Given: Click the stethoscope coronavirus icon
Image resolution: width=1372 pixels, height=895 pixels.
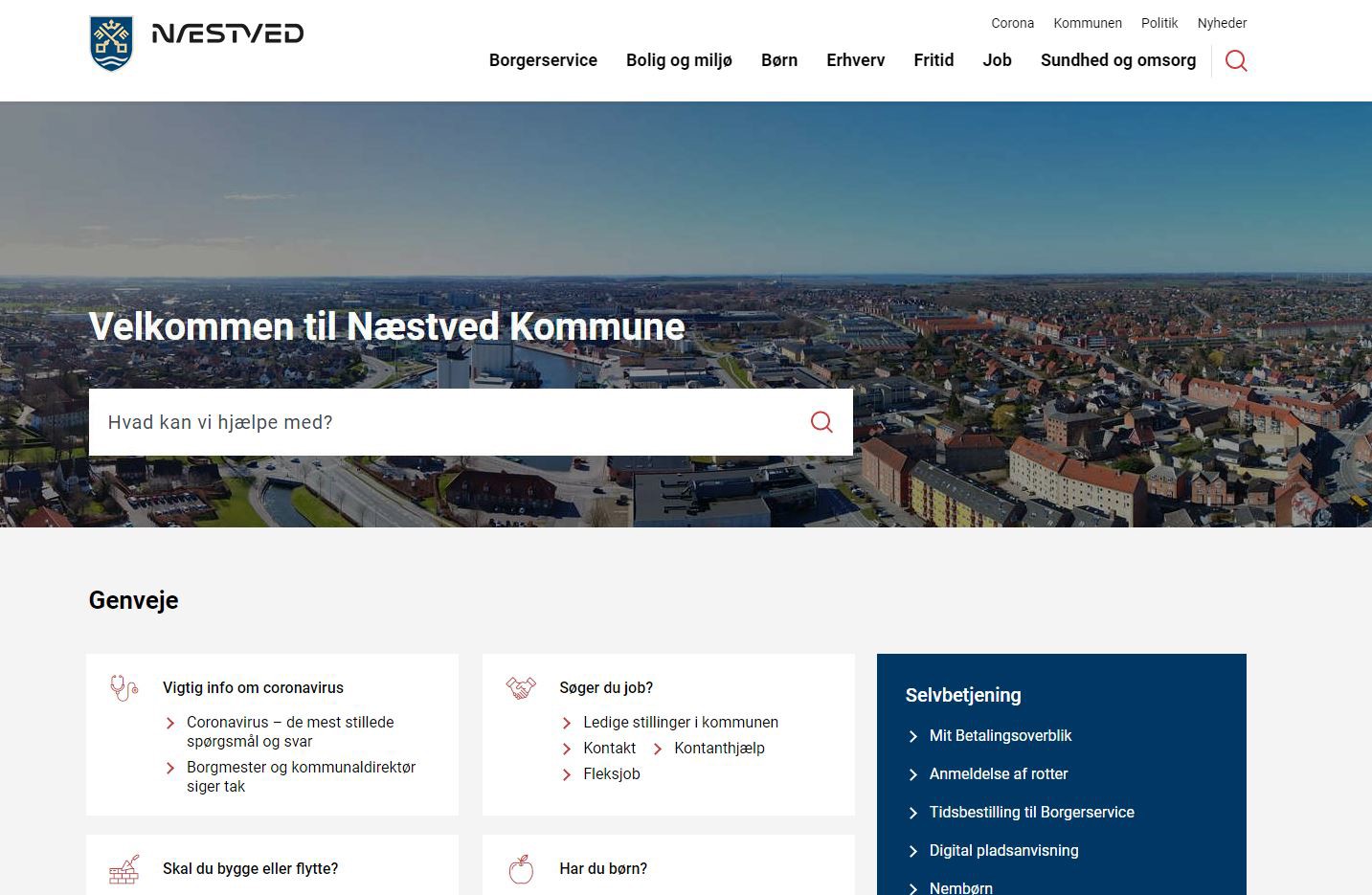Looking at the screenshot, I should [124, 687].
